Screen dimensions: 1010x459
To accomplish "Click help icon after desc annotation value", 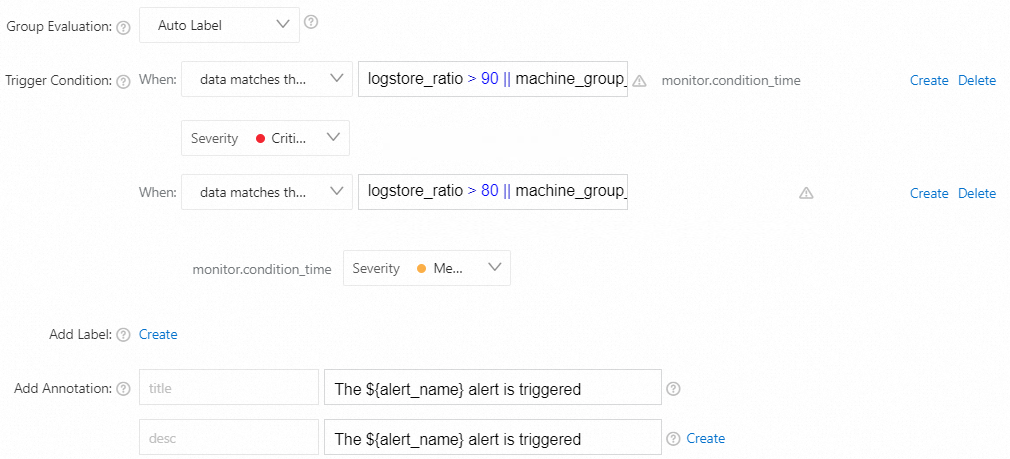I will pyautogui.click(x=674, y=438).
